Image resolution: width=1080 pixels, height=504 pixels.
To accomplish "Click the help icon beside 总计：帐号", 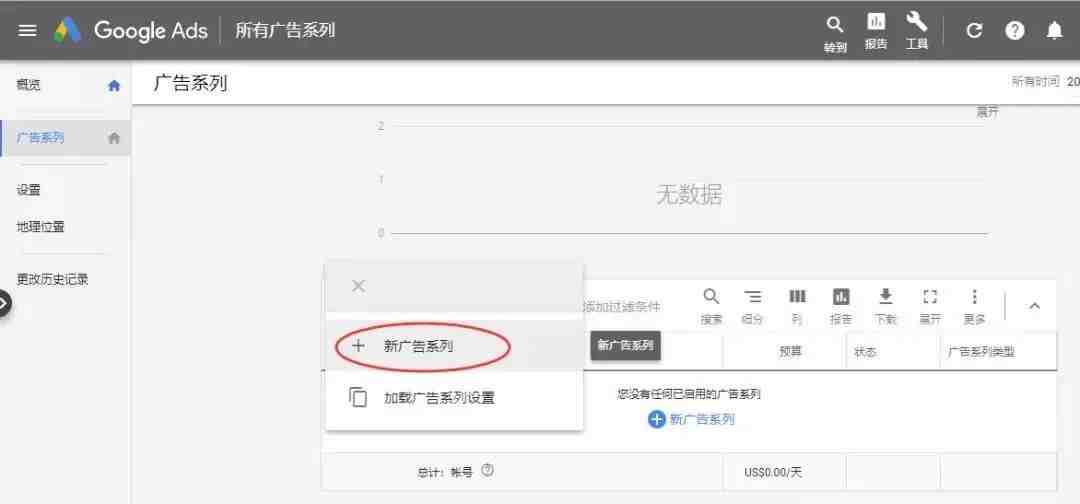I will click(488, 471).
